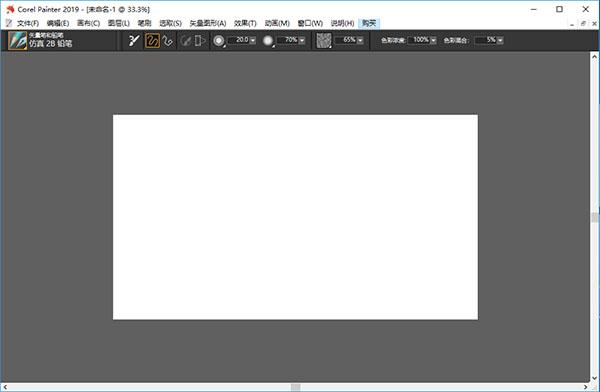This screenshot has width=600, height=392.
Task: Click the vertical scrollbar thumb
Action: point(594,217)
